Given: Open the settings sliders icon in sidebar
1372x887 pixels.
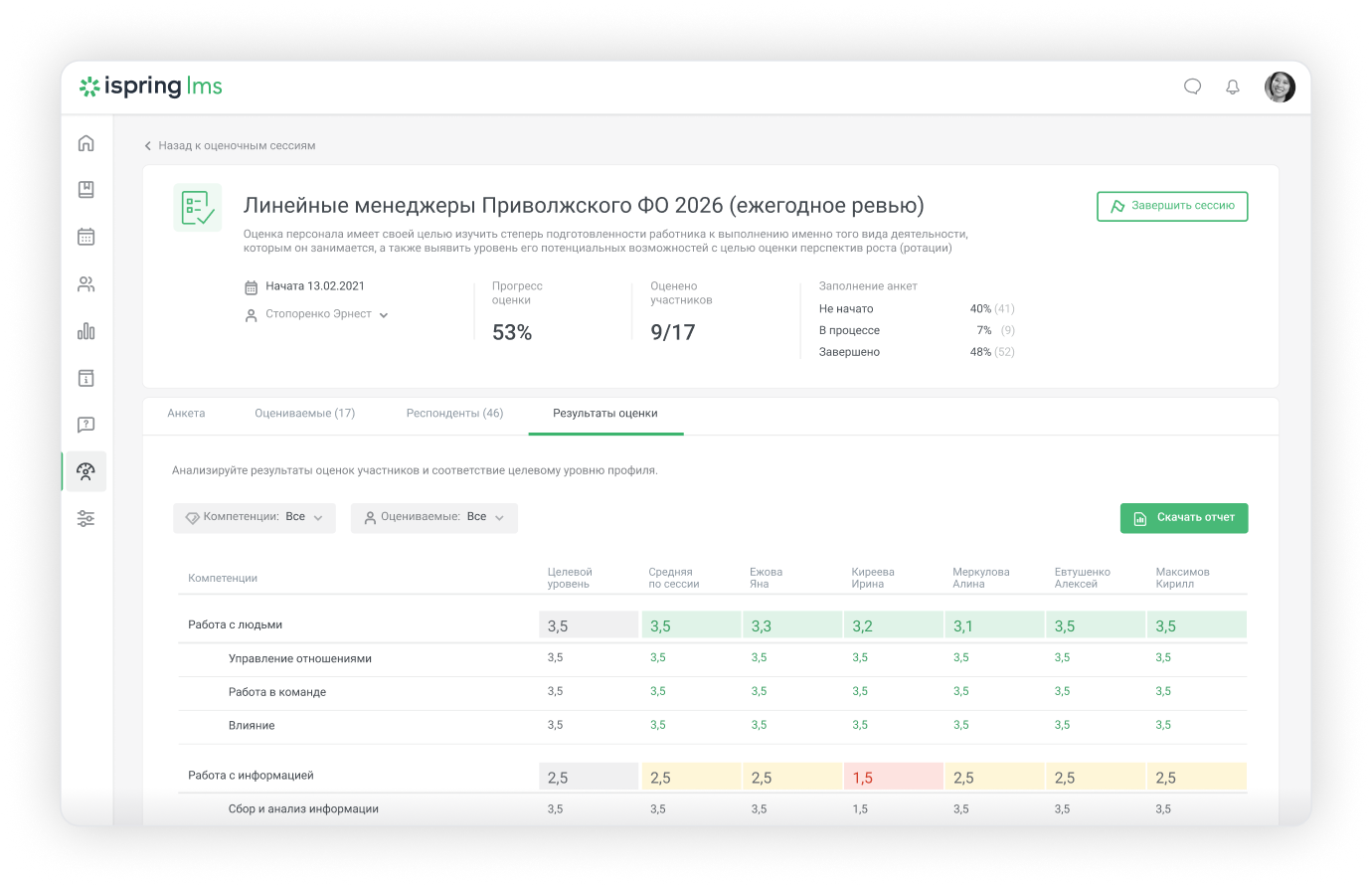Looking at the screenshot, I should 86,518.
